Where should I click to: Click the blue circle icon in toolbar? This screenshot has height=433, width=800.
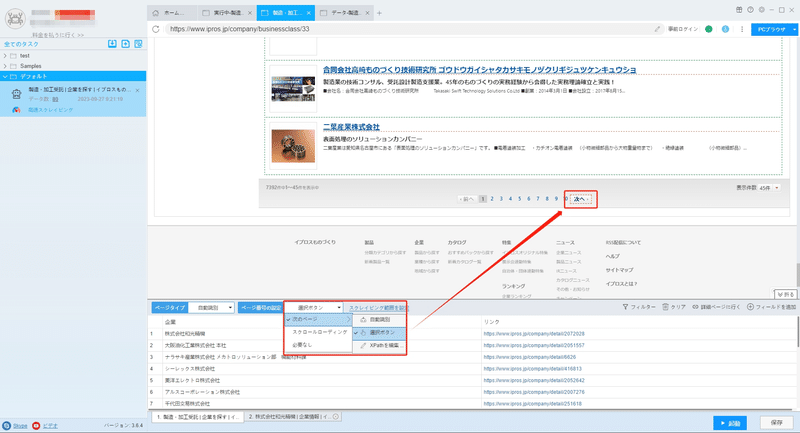click(725, 29)
